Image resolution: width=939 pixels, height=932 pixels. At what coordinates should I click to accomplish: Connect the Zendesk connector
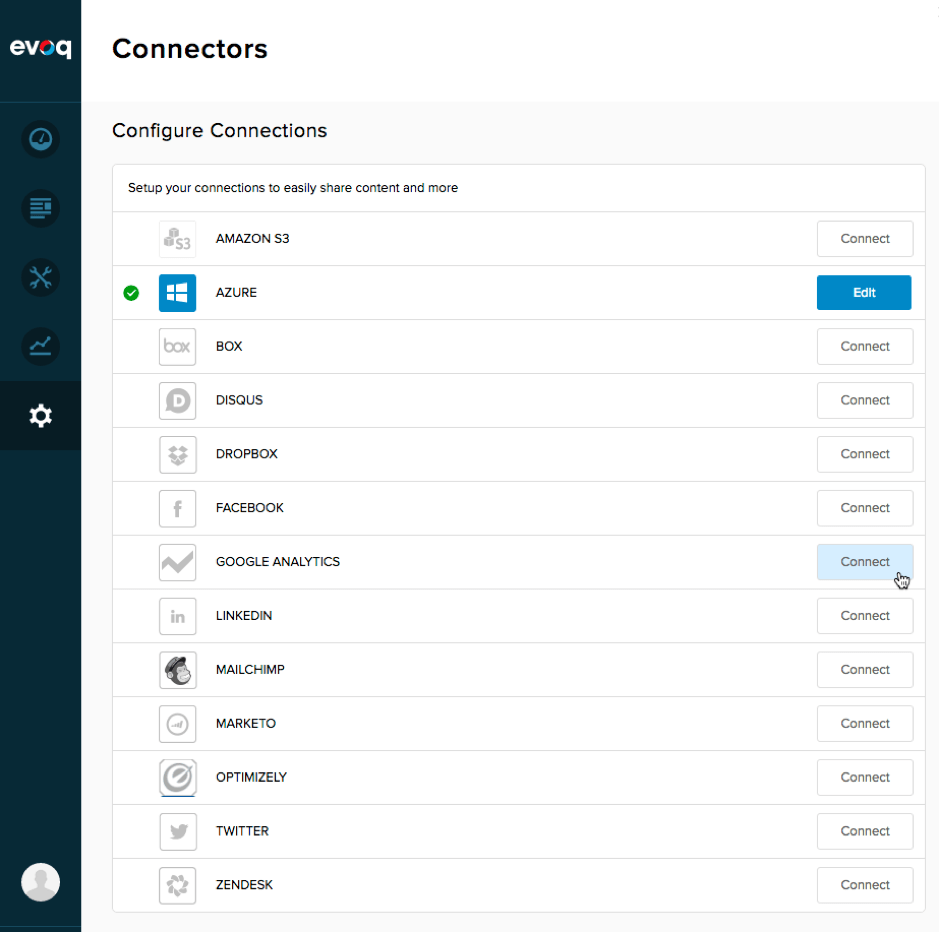click(x=865, y=885)
